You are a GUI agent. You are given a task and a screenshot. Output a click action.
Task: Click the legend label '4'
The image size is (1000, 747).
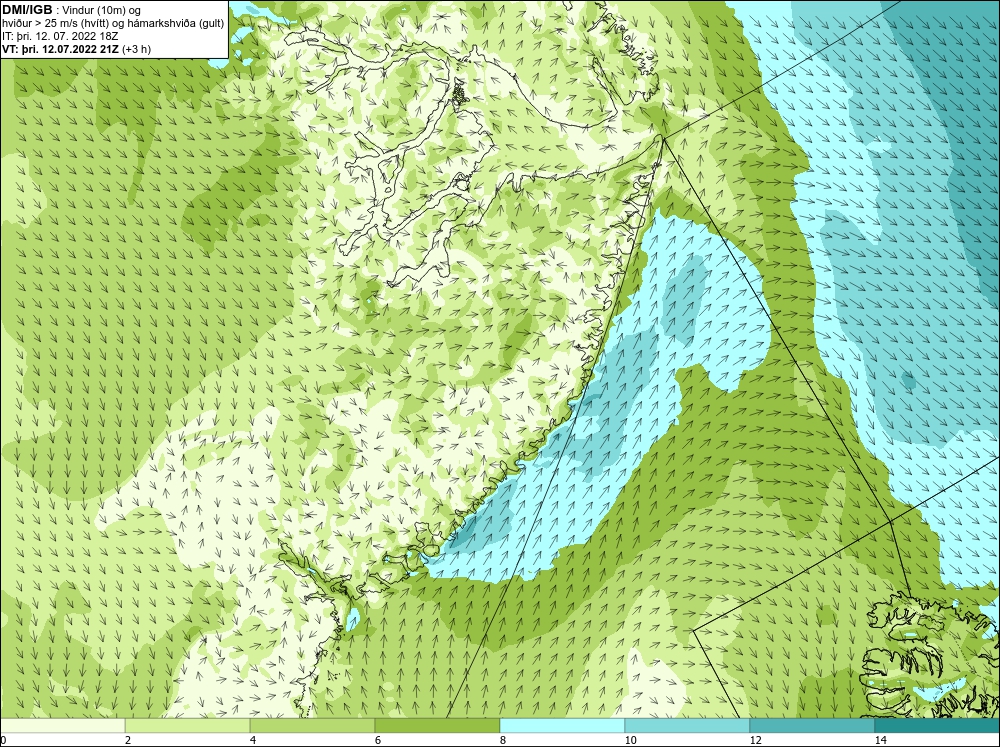253,740
